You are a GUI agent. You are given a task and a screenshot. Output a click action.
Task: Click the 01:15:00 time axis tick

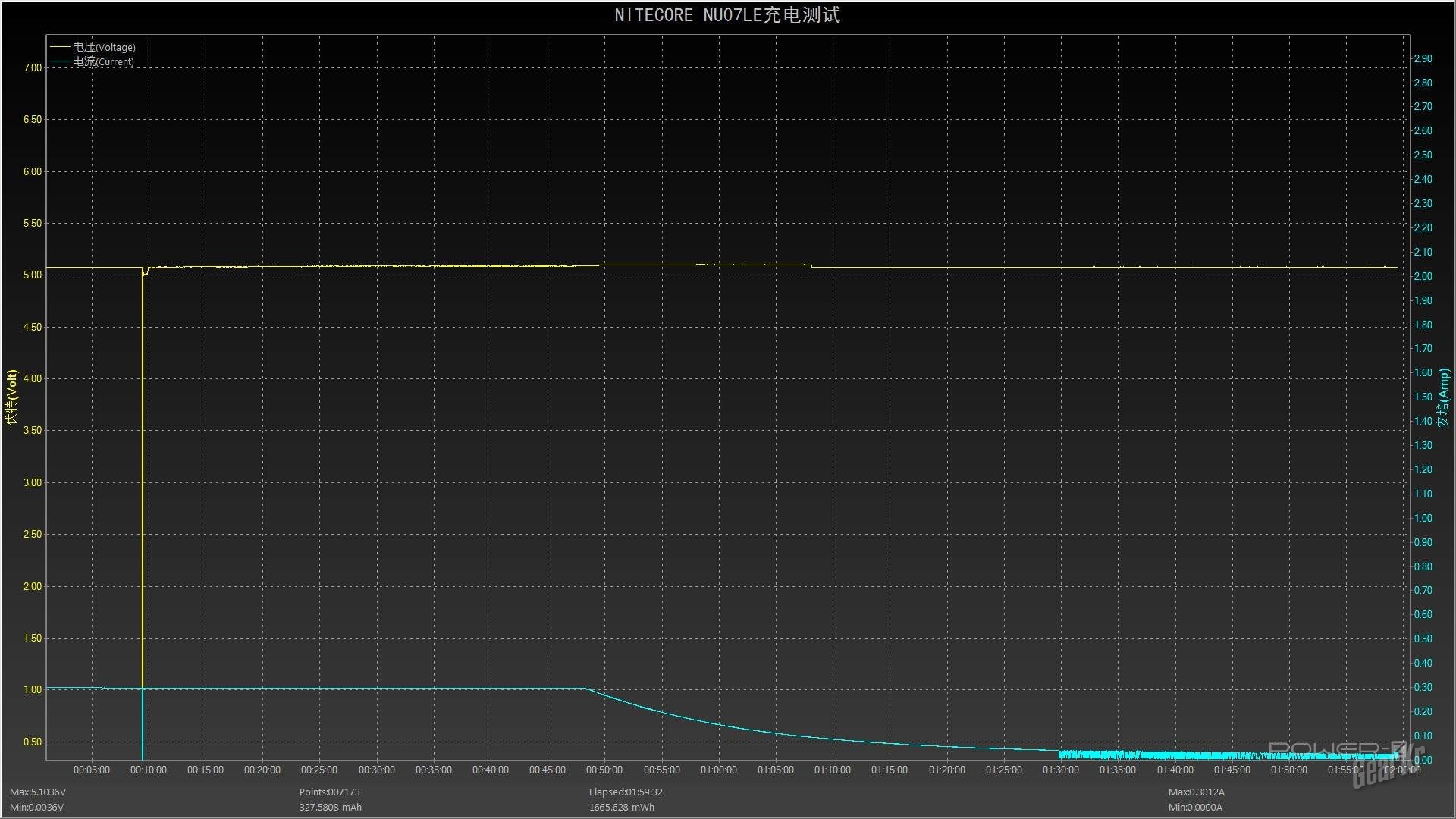click(890, 770)
